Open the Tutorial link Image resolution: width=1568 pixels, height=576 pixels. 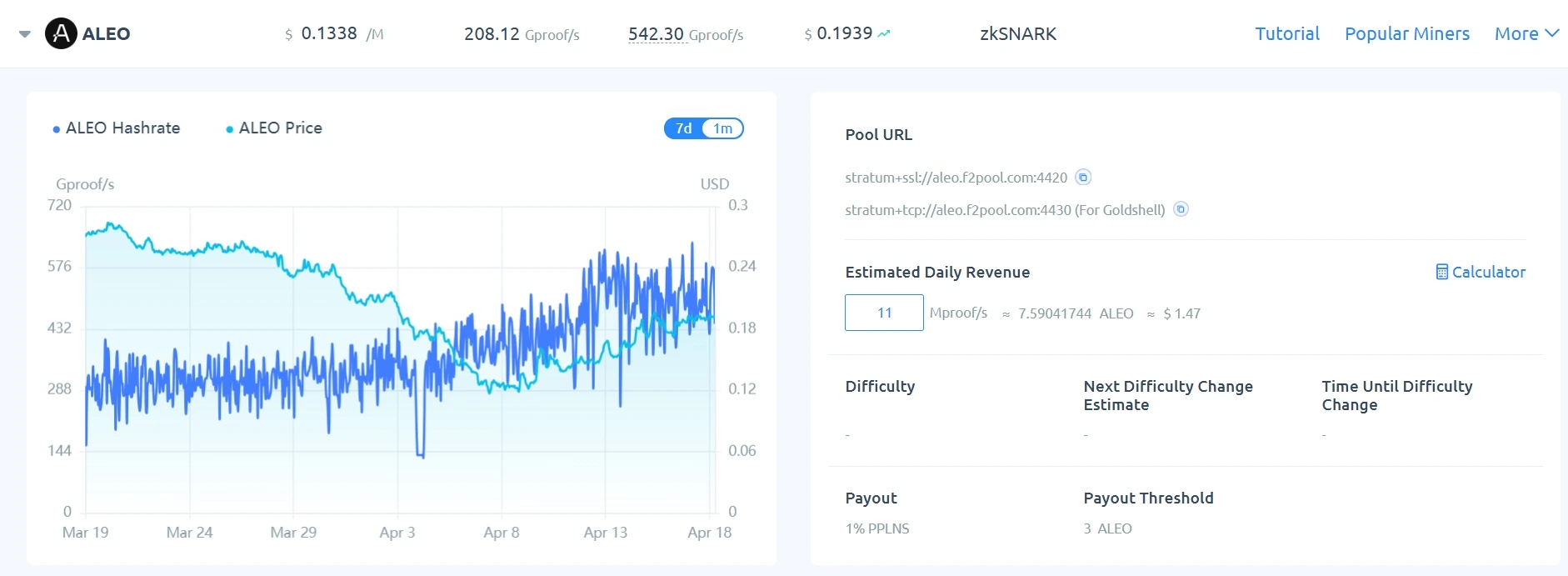point(1287,34)
